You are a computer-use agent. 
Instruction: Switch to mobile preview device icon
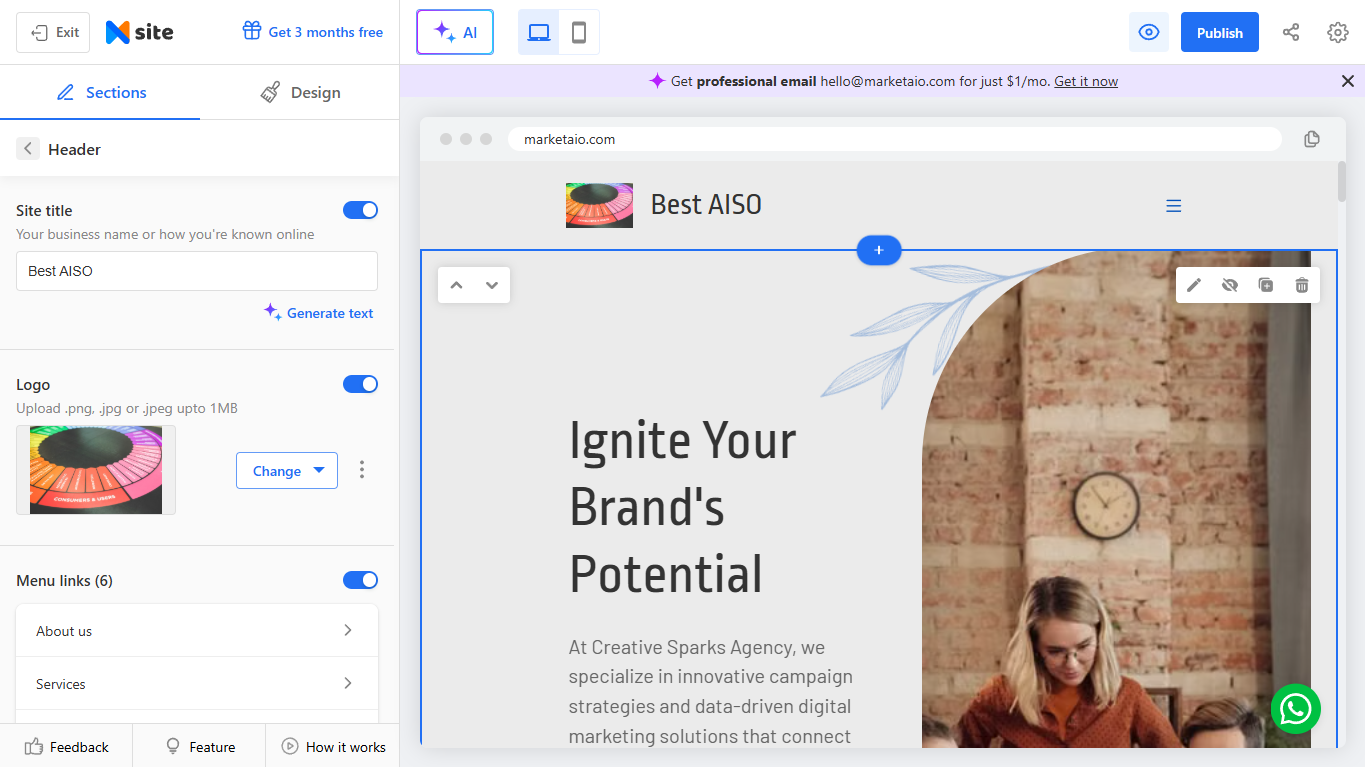pyautogui.click(x=579, y=33)
